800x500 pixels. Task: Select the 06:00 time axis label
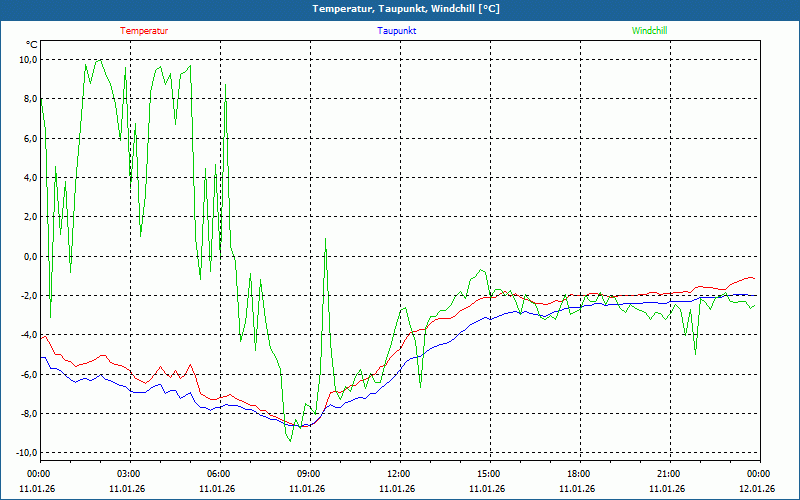pyautogui.click(x=219, y=474)
